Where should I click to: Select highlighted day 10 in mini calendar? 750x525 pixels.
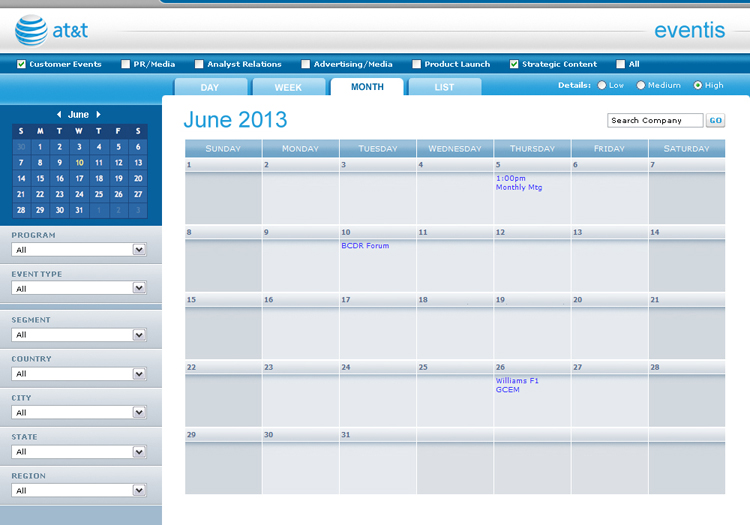79,163
